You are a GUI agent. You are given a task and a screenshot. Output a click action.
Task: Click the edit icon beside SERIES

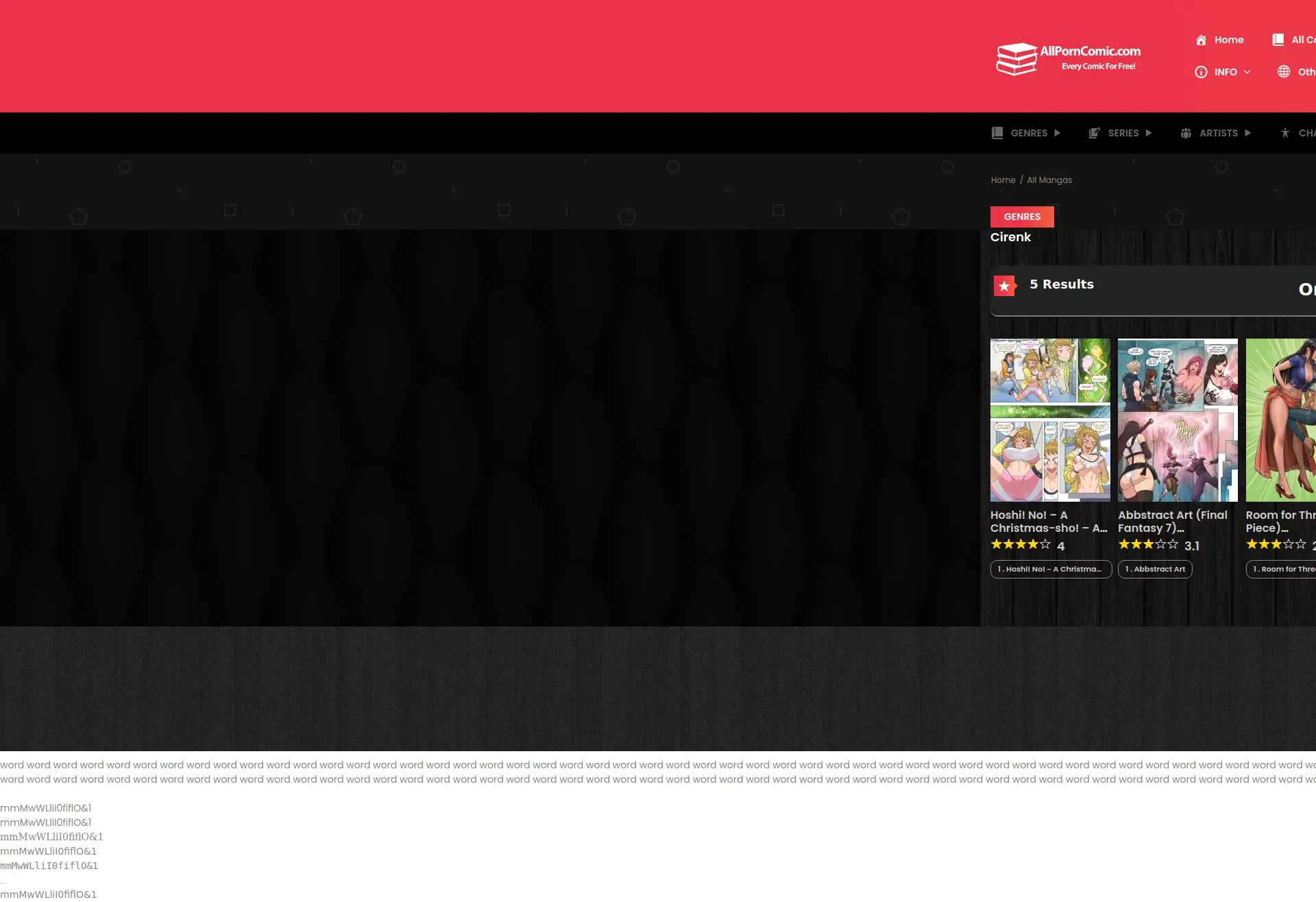pyautogui.click(x=1095, y=133)
